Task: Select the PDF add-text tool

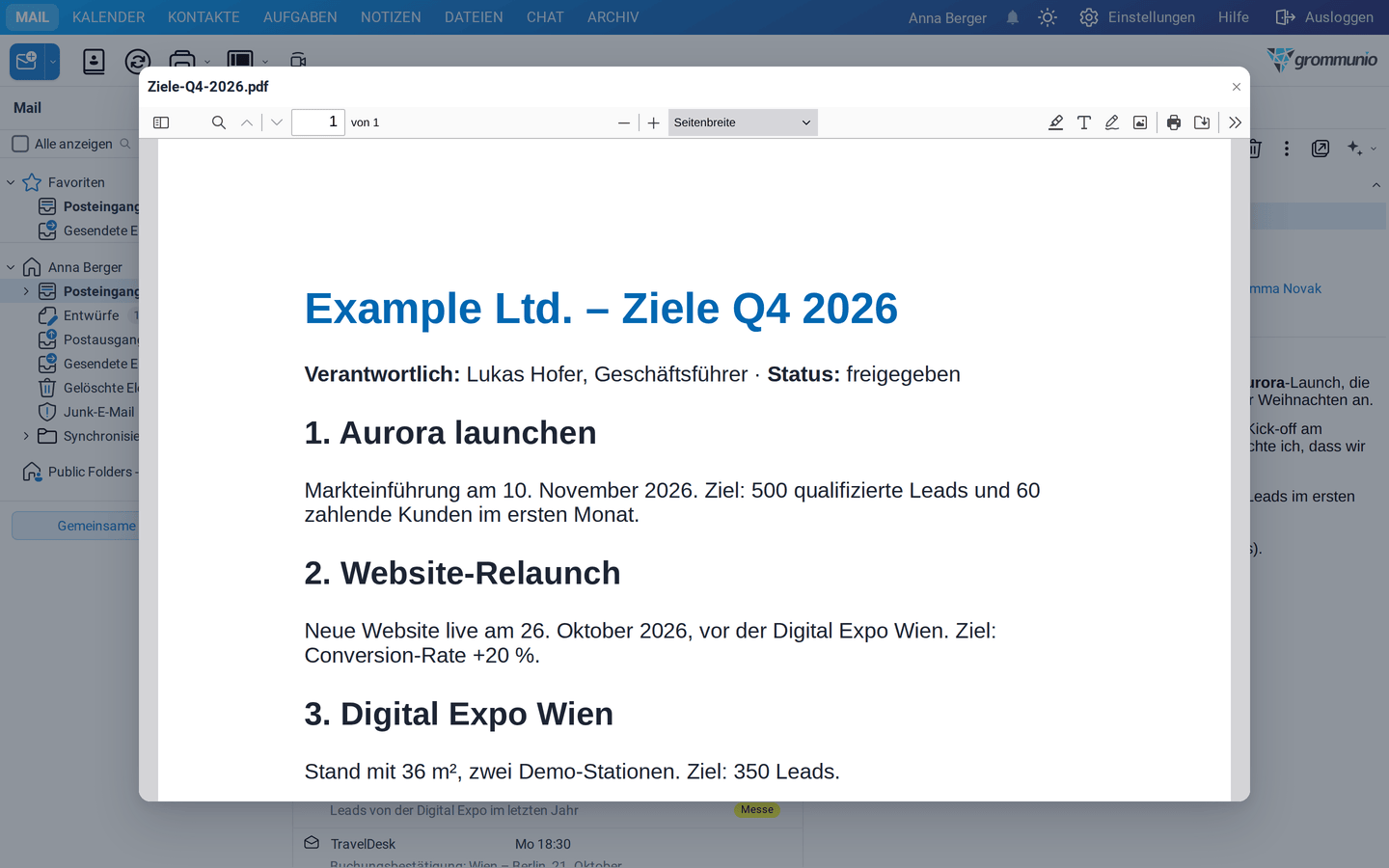Action: click(1084, 122)
